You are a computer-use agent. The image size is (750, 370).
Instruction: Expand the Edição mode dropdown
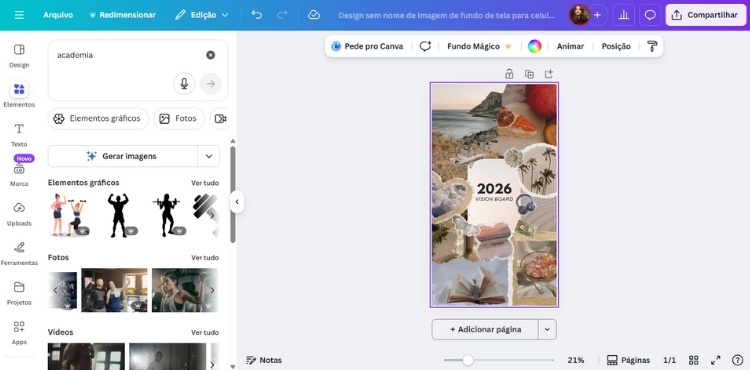(201, 15)
